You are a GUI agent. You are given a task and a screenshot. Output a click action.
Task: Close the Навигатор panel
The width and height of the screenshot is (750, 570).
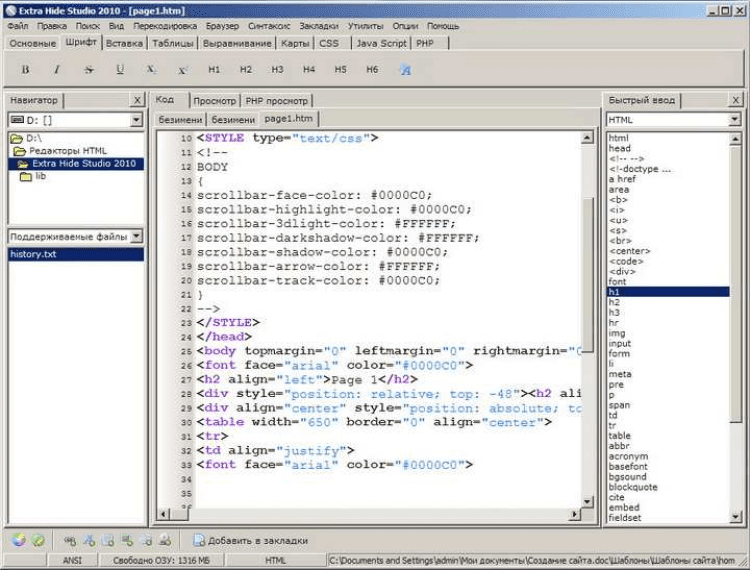tap(137, 101)
